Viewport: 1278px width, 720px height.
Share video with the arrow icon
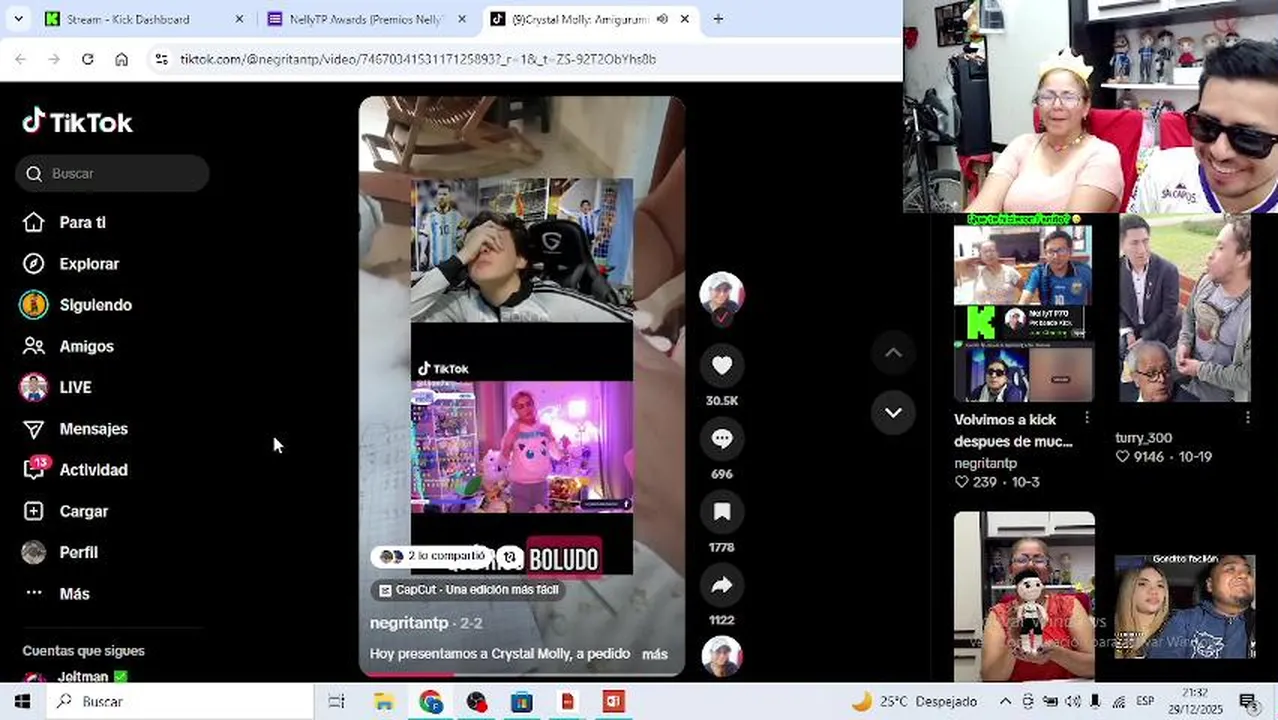pyautogui.click(x=722, y=586)
